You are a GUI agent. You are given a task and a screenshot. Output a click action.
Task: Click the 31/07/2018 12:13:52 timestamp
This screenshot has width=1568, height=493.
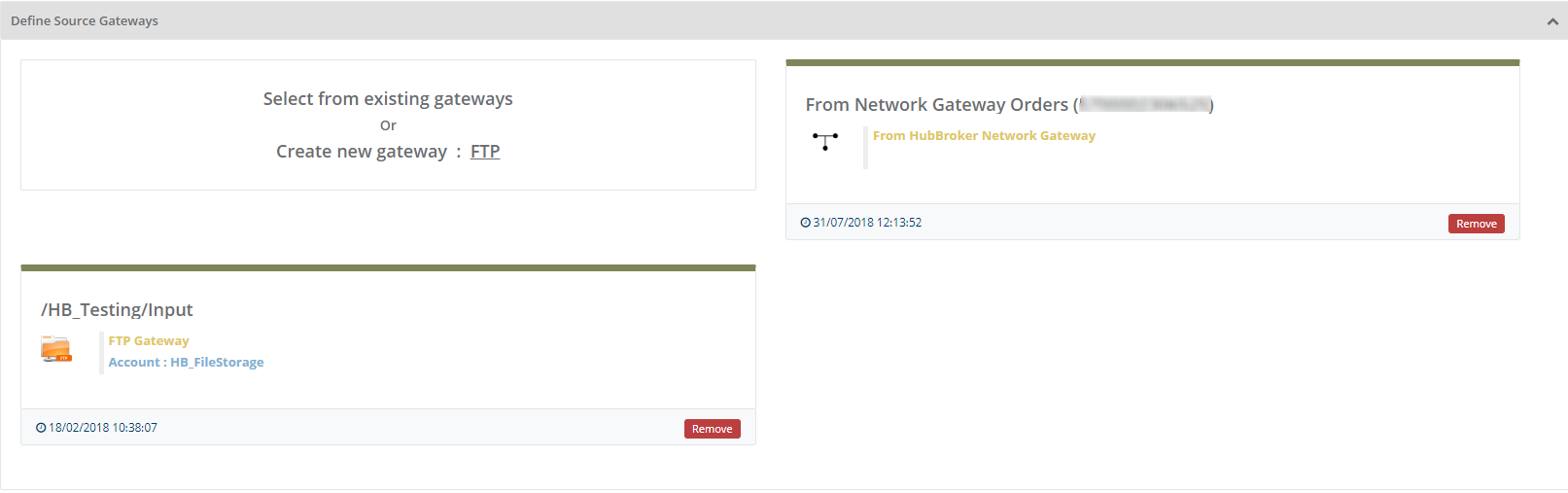click(867, 223)
